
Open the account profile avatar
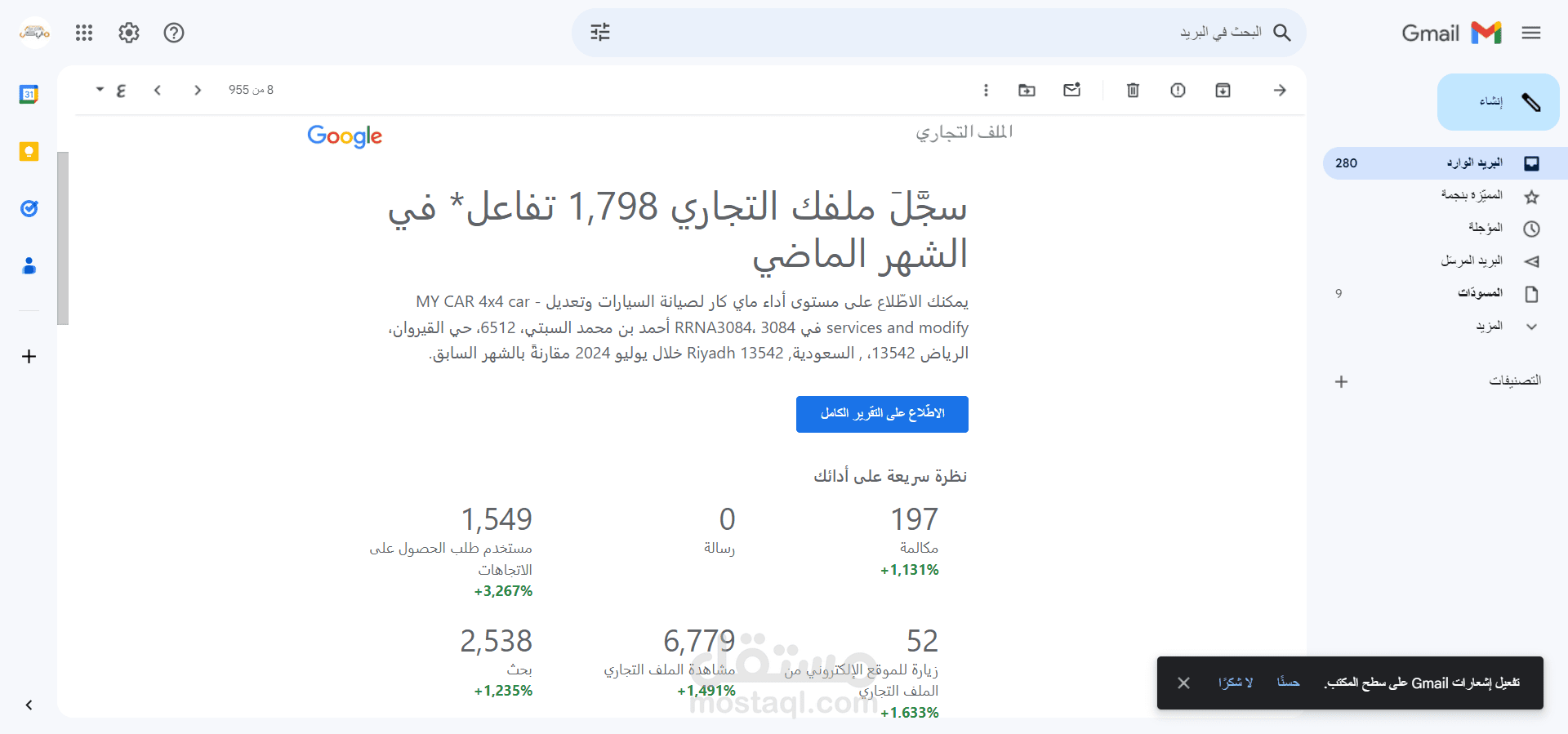coord(35,33)
